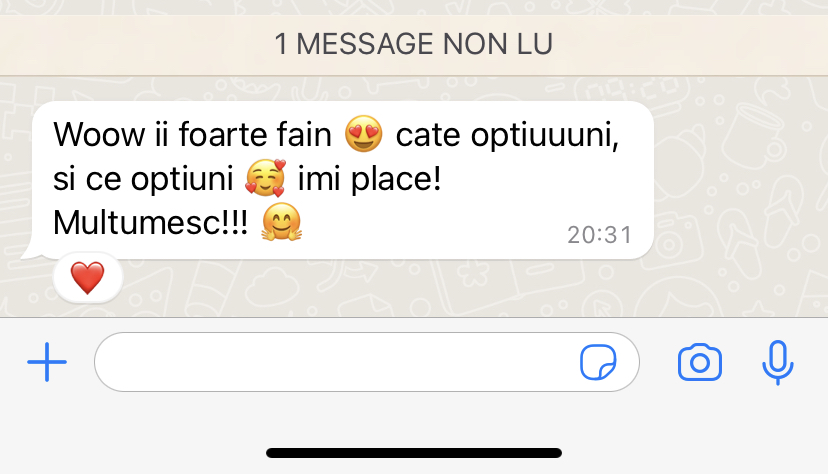Tap the black home indicator bar
Image resolution: width=828 pixels, height=474 pixels.
point(414,453)
